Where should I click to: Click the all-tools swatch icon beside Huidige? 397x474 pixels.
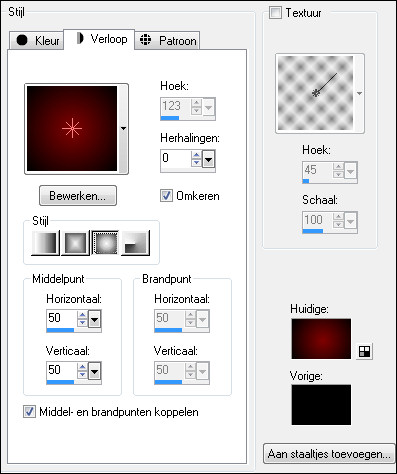[x=364, y=351]
